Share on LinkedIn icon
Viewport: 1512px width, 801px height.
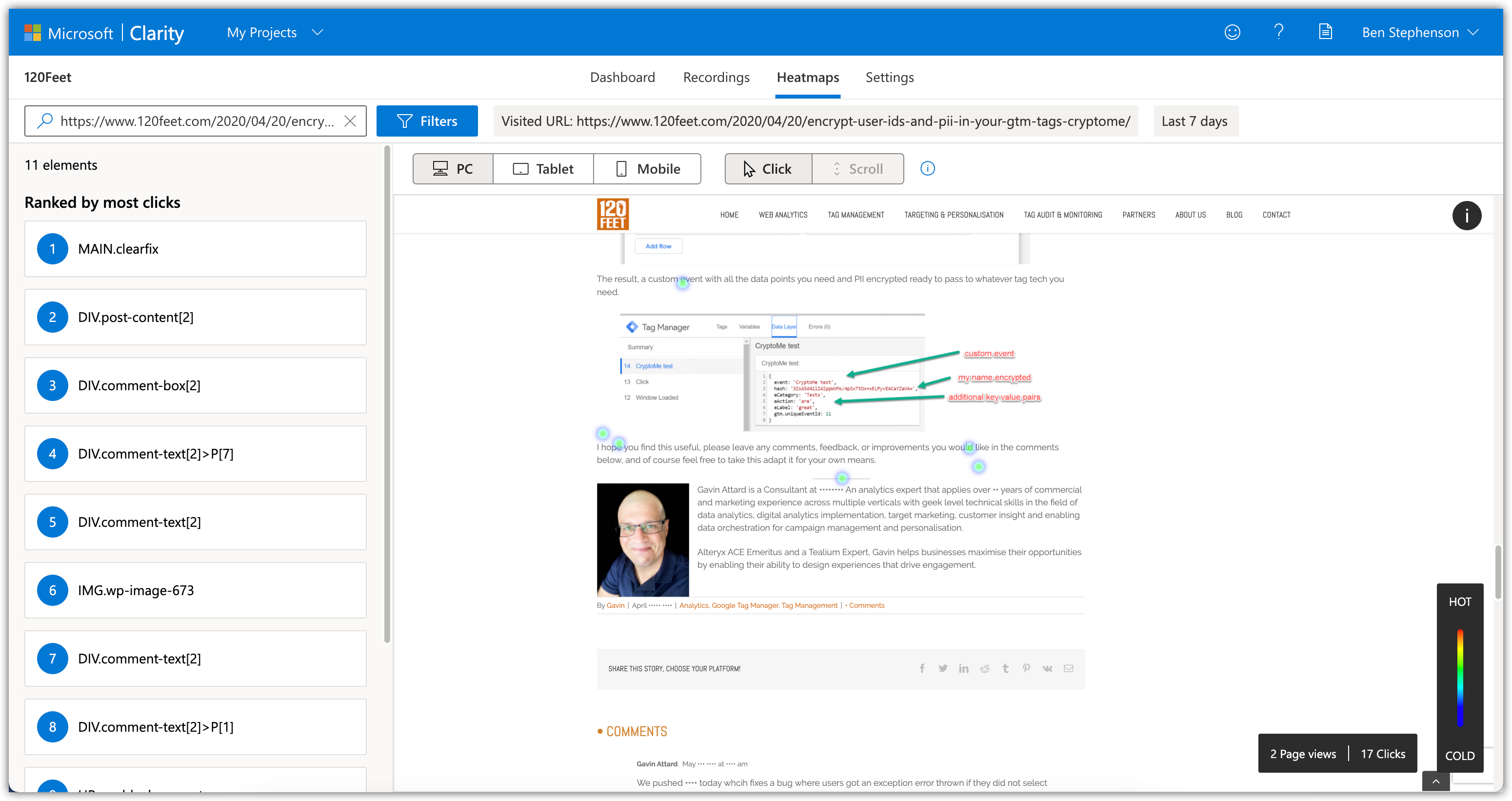(x=963, y=668)
